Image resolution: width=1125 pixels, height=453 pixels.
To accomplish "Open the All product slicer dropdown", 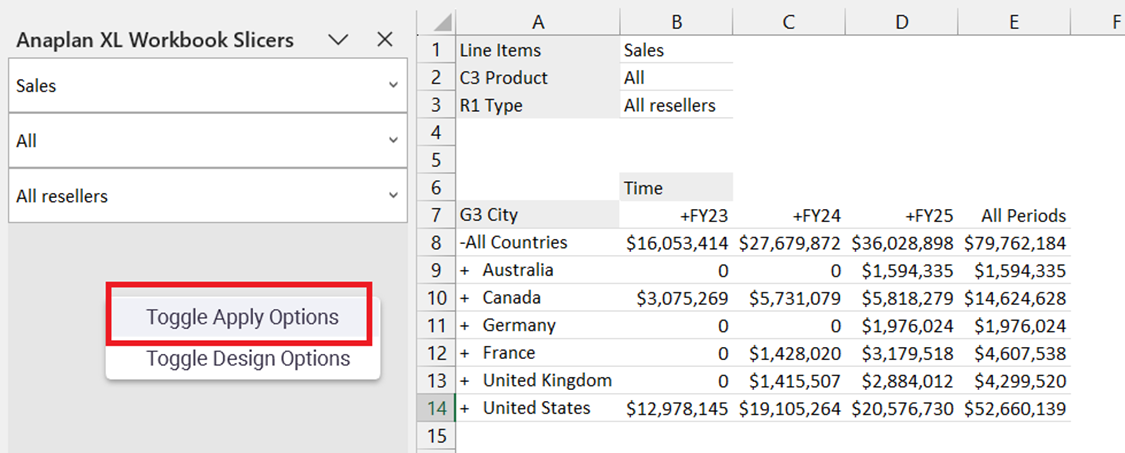I will point(392,141).
